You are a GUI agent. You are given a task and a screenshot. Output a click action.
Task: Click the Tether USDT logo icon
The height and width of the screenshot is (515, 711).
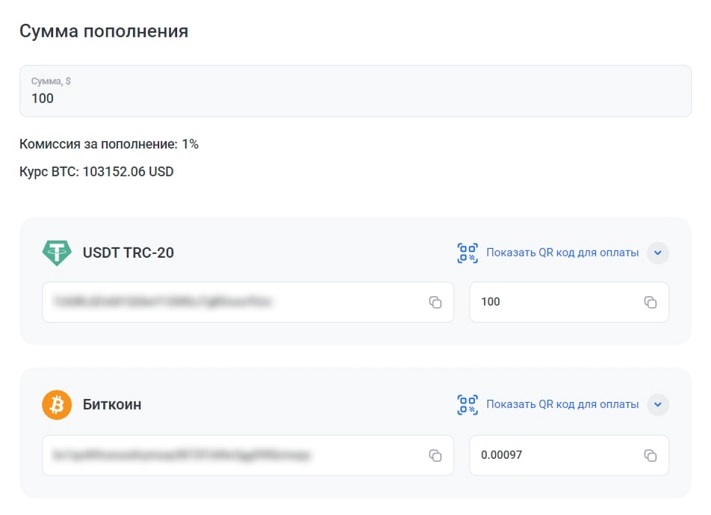pos(57,252)
